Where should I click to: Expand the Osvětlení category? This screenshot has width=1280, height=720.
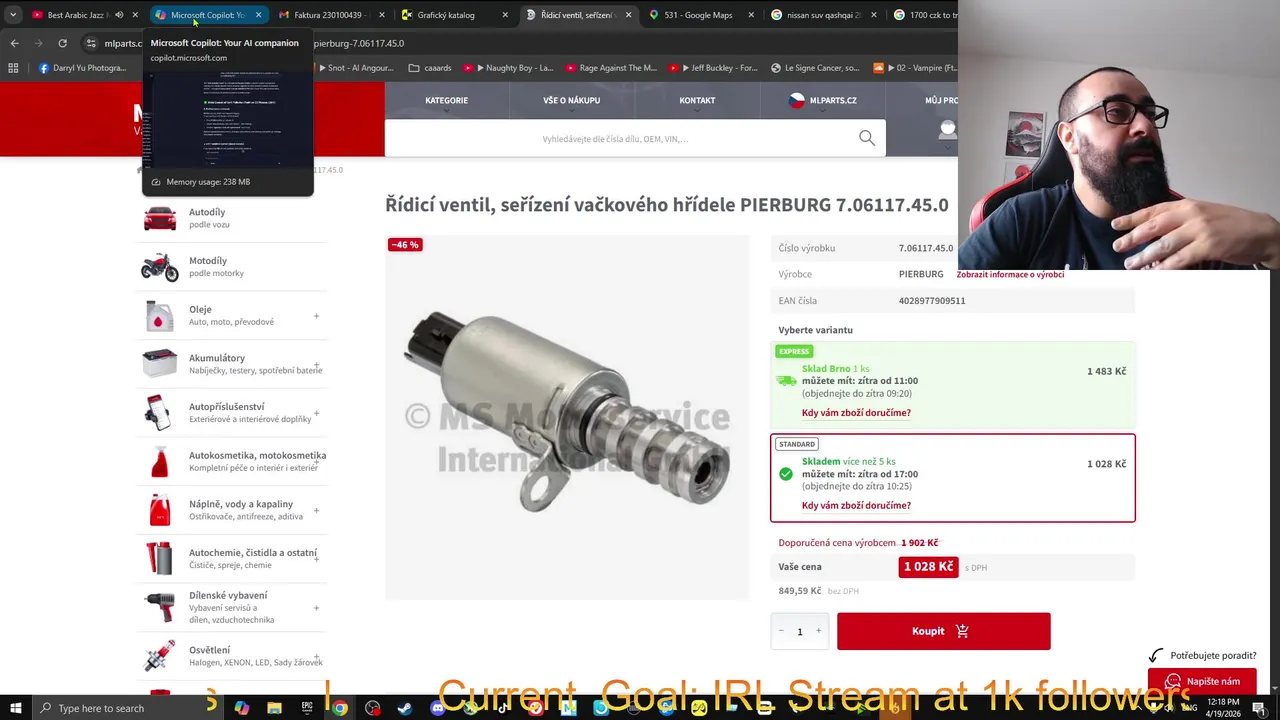[x=316, y=657]
